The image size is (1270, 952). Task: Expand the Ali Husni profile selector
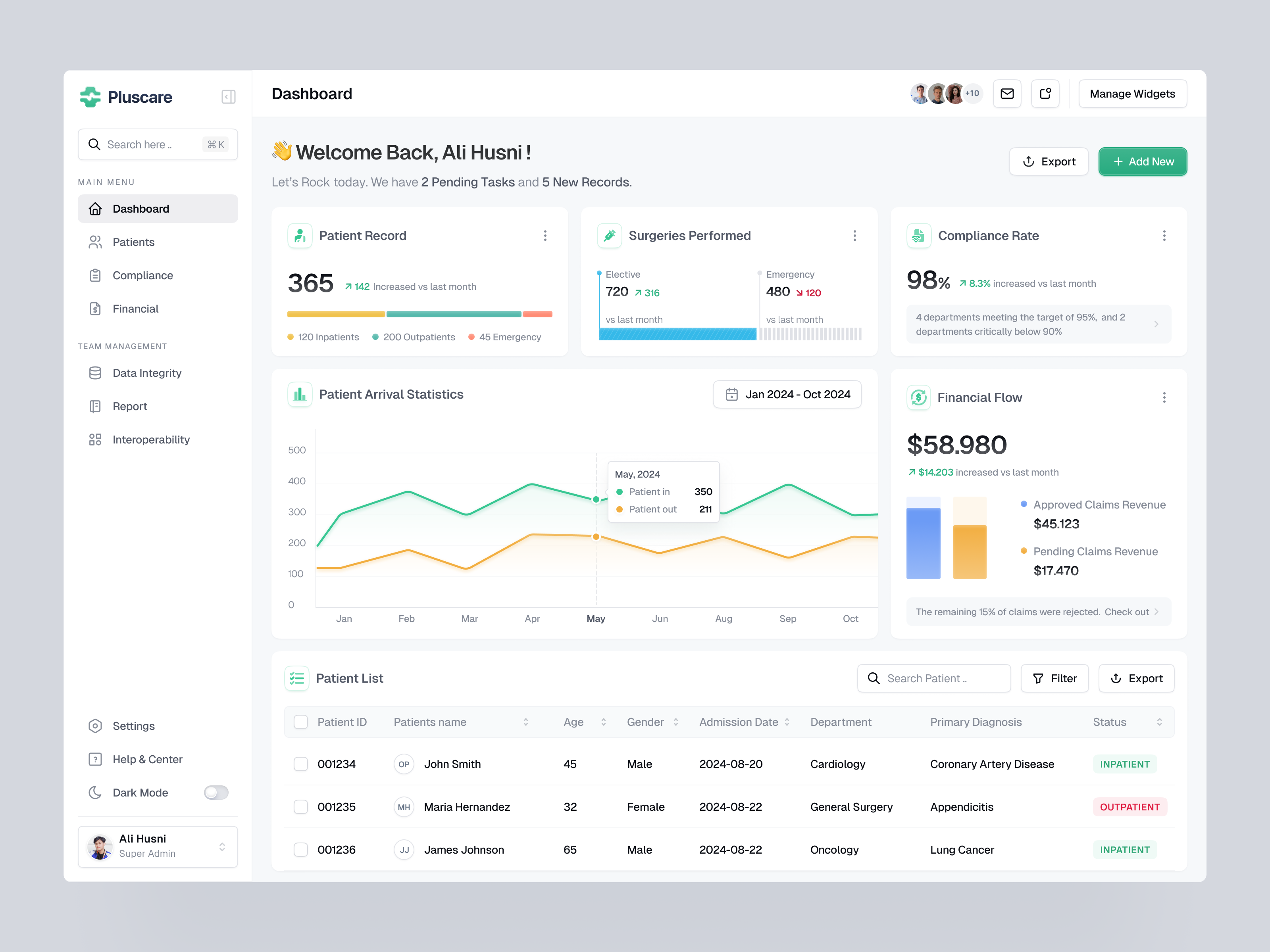pos(223,846)
